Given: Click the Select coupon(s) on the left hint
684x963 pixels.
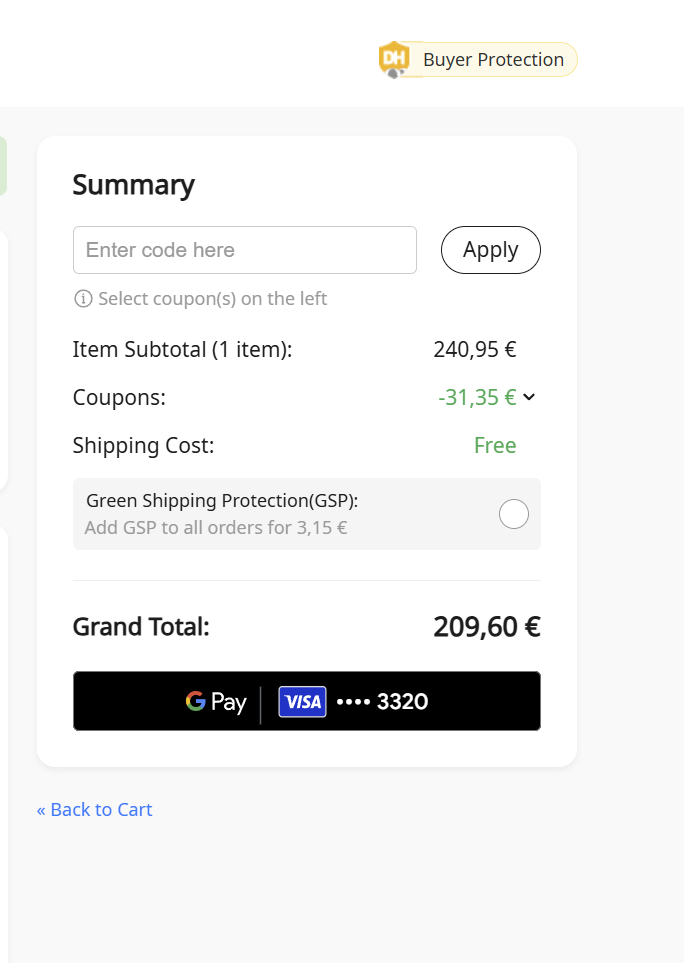Looking at the screenshot, I should click(212, 298).
